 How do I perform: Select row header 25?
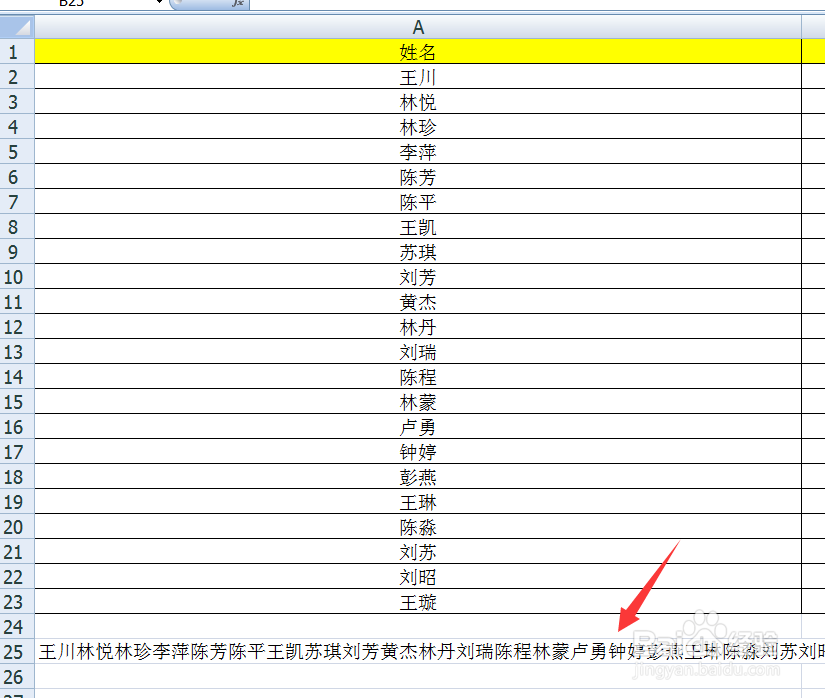pos(17,651)
